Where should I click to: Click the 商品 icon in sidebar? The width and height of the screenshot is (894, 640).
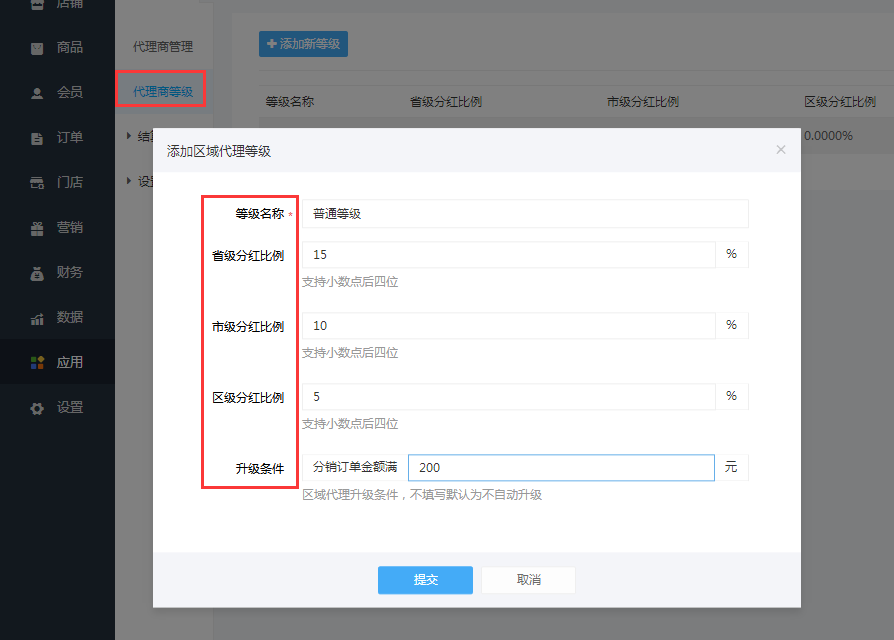tap(37, 48)
